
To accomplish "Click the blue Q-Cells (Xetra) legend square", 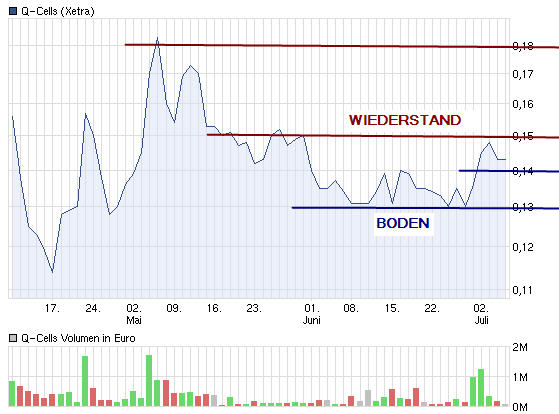I will (x=13, y=11).
